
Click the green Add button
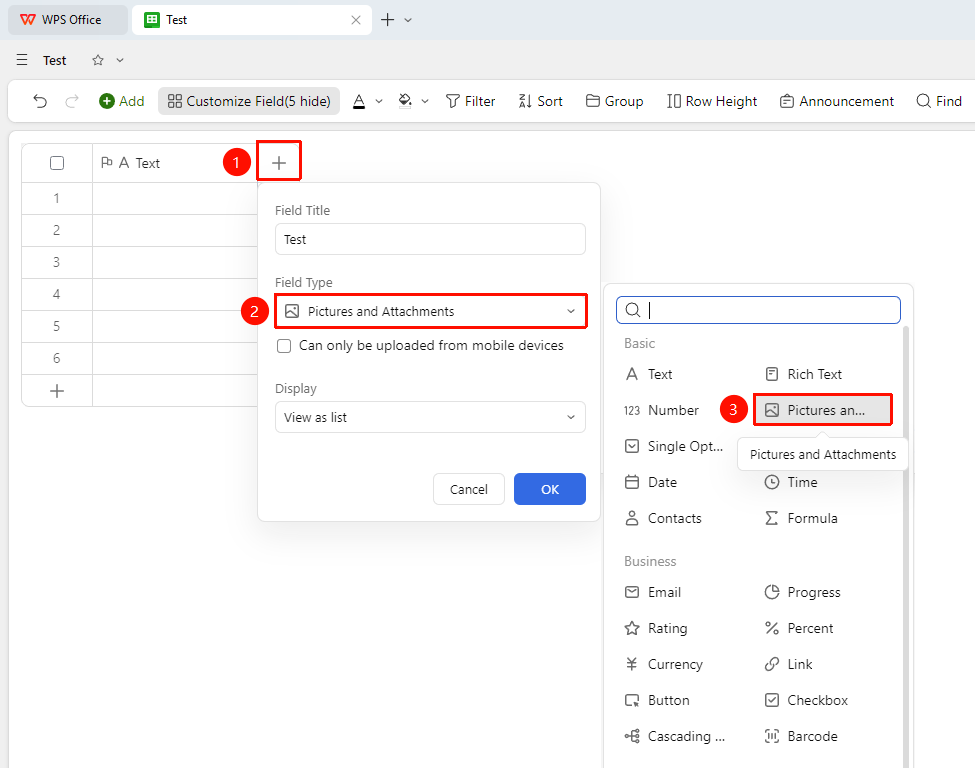pyautogui.click(x=122, y=101)
